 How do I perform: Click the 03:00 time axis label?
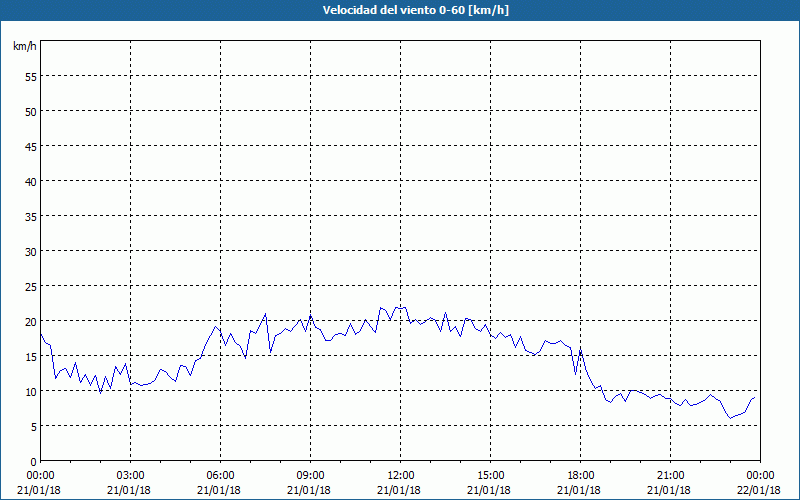coord(131,476)
